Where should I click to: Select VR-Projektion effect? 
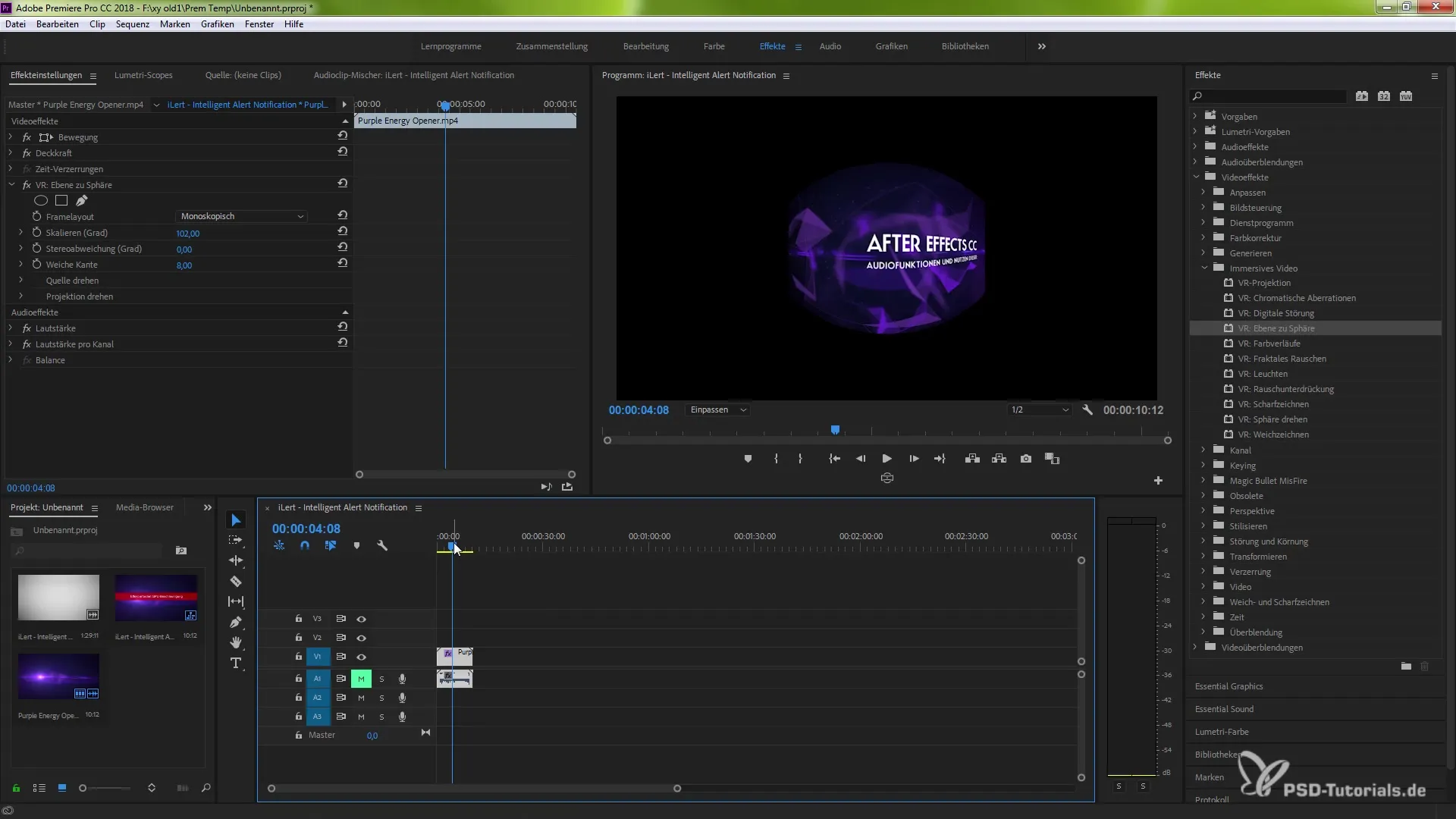point(1264,283)
